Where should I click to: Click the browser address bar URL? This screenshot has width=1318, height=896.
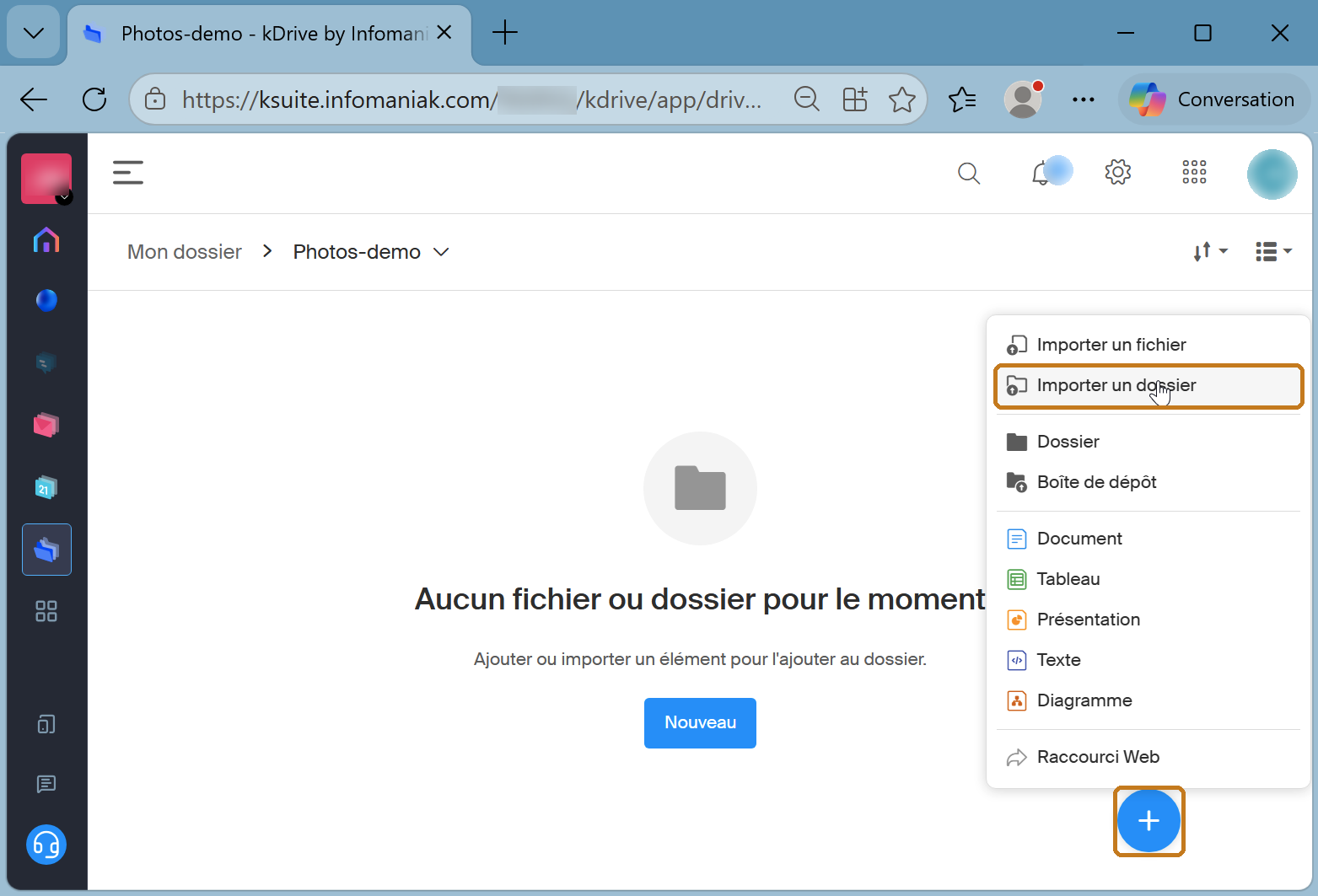472,99
